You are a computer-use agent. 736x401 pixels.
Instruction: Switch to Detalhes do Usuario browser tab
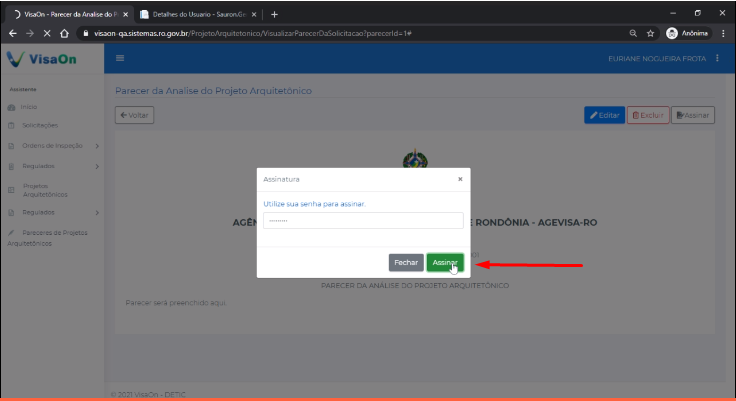tap(199, 15)
